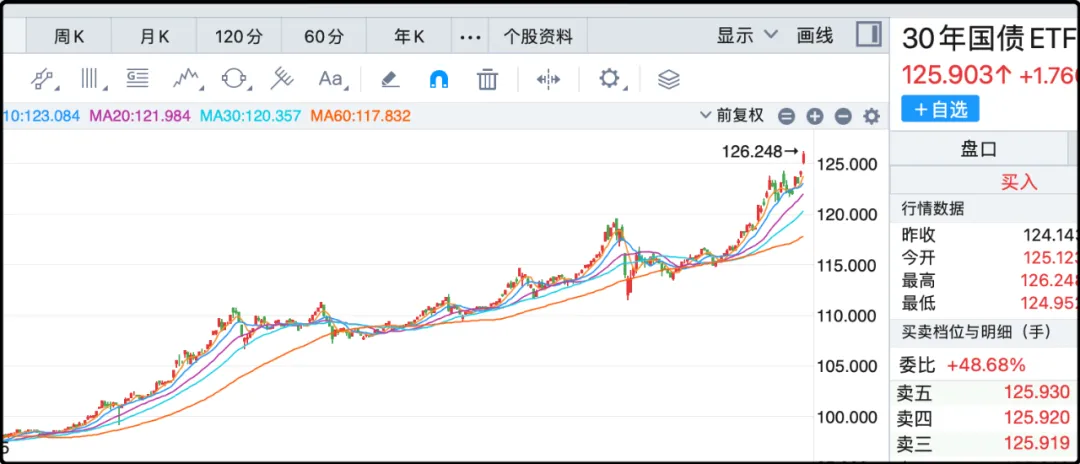Toggle the right side panel layout
Viewport: 1080px width, 464px height.
(868, 35)
